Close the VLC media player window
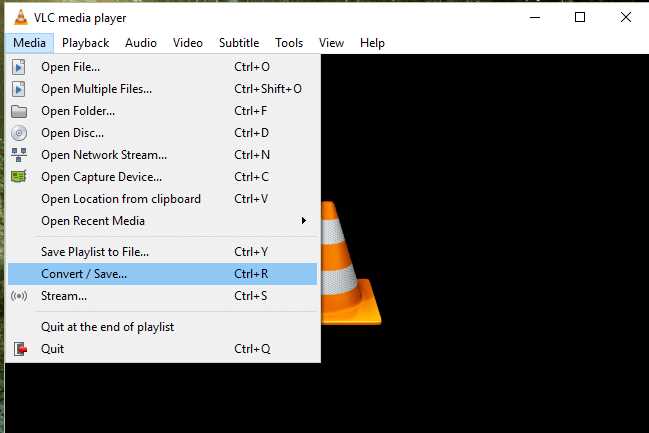 (626, 17)
